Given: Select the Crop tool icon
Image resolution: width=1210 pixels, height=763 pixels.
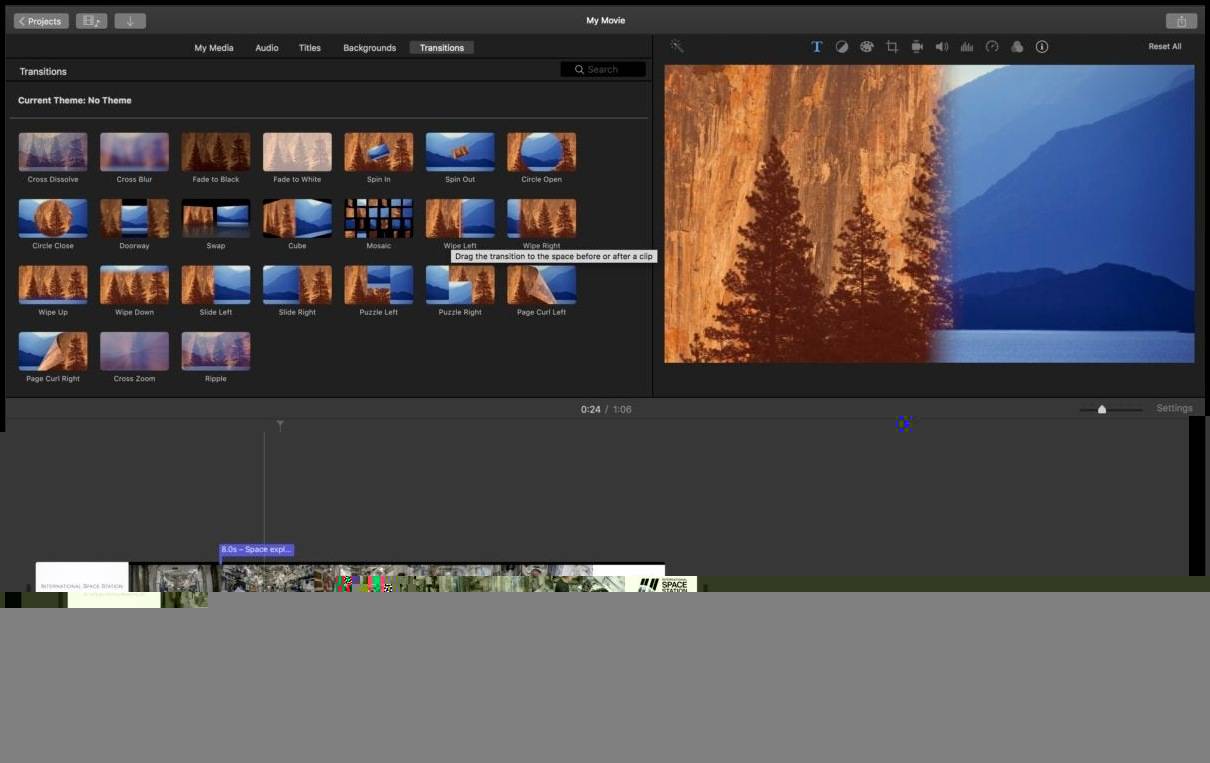Looking at the screenshot, I should point(891,47).
